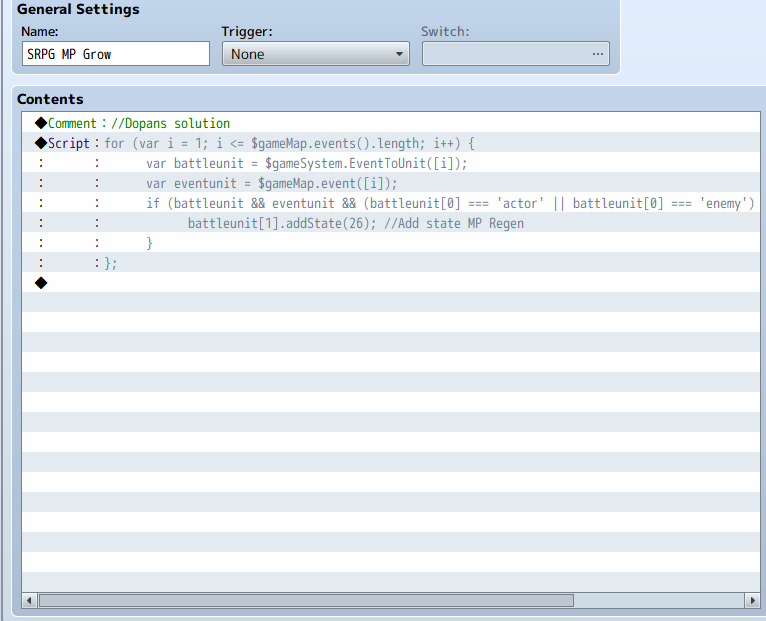Select the Comment line //Dopans solution
Image resolution: width=766 pixels, height=621 pixels.
(x=391, y=123)
